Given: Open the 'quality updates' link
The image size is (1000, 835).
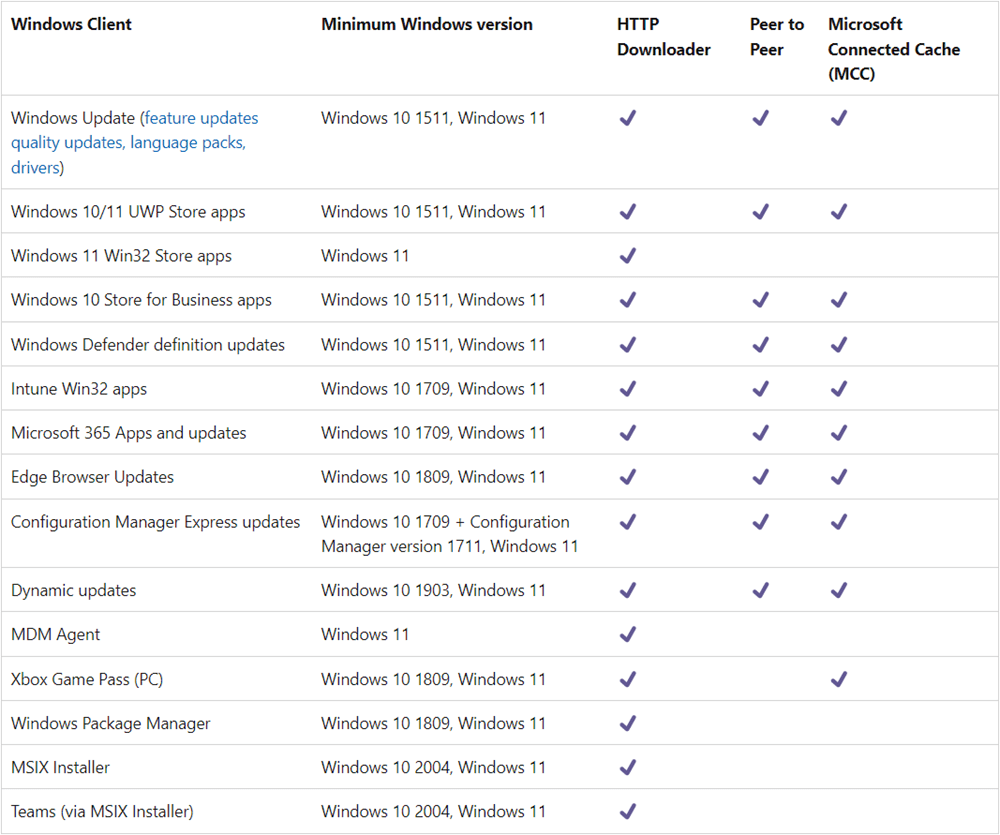Looking at the screenshot, I should pyautogui.click(x=68, y=143).
